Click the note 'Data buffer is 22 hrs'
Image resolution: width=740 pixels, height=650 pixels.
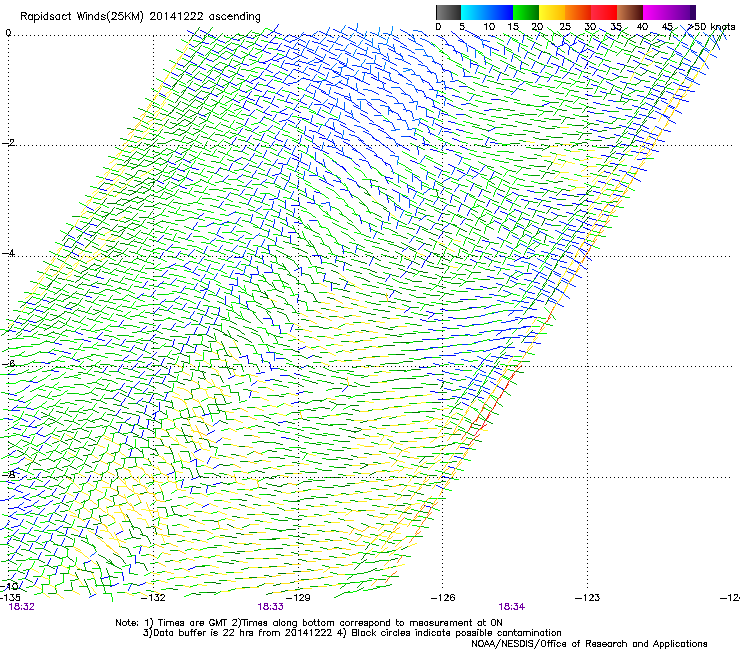[202, 633]
